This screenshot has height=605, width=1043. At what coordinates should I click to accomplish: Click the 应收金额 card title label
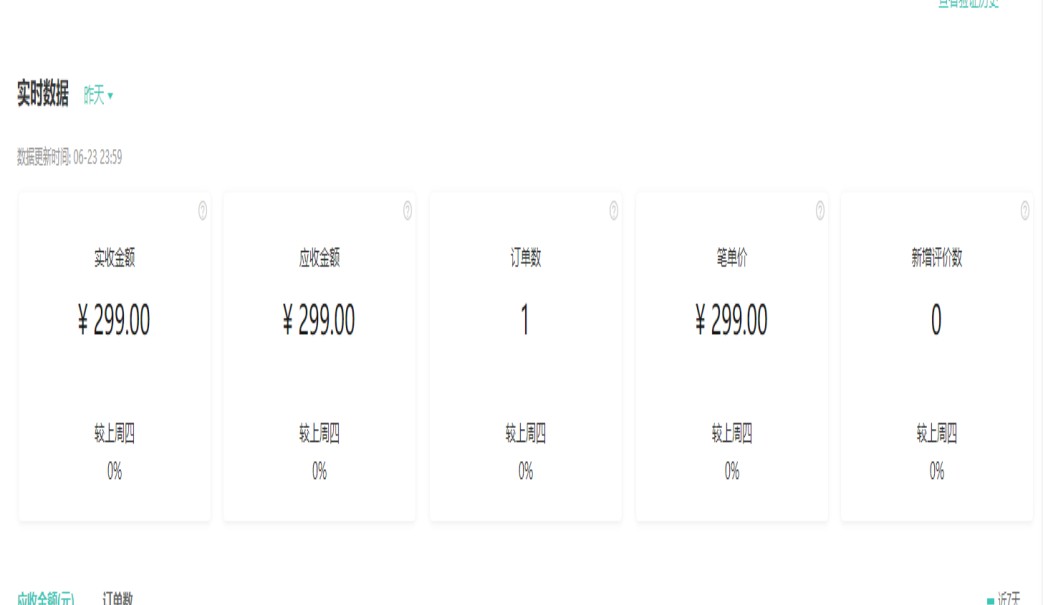coord(319,258)
